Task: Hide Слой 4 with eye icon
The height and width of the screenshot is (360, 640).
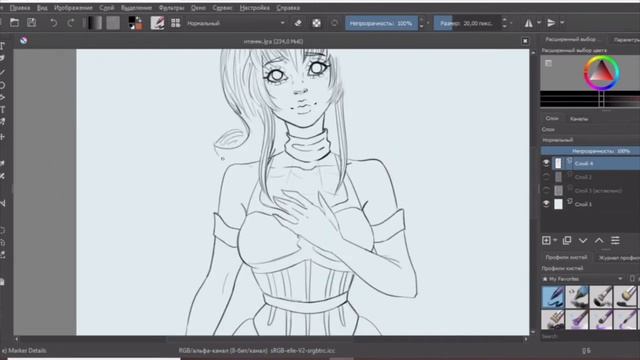Action: [x=546, y=163]
